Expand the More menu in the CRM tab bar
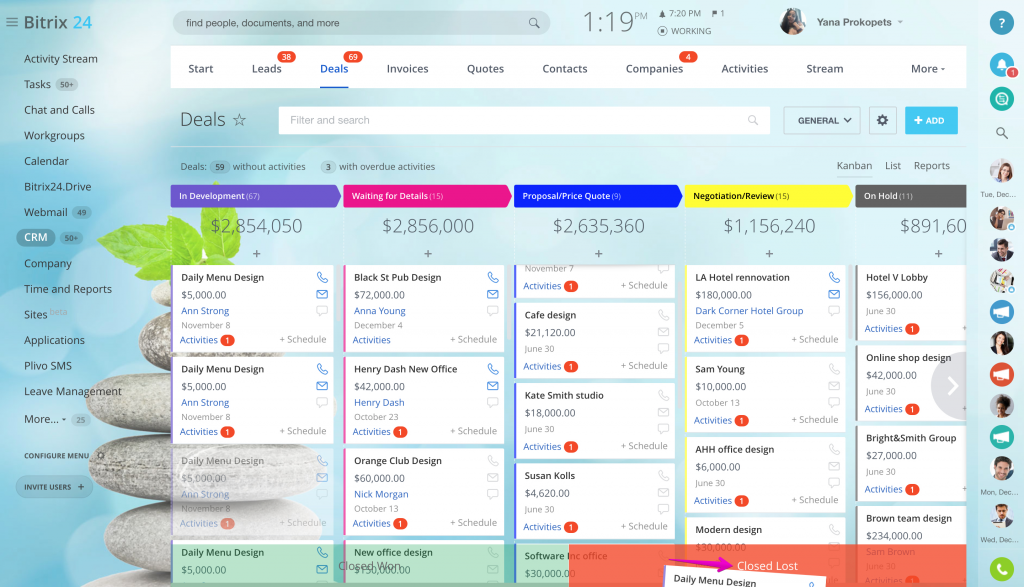Viewport: 1024px width, 587px height. click(927, 69)
